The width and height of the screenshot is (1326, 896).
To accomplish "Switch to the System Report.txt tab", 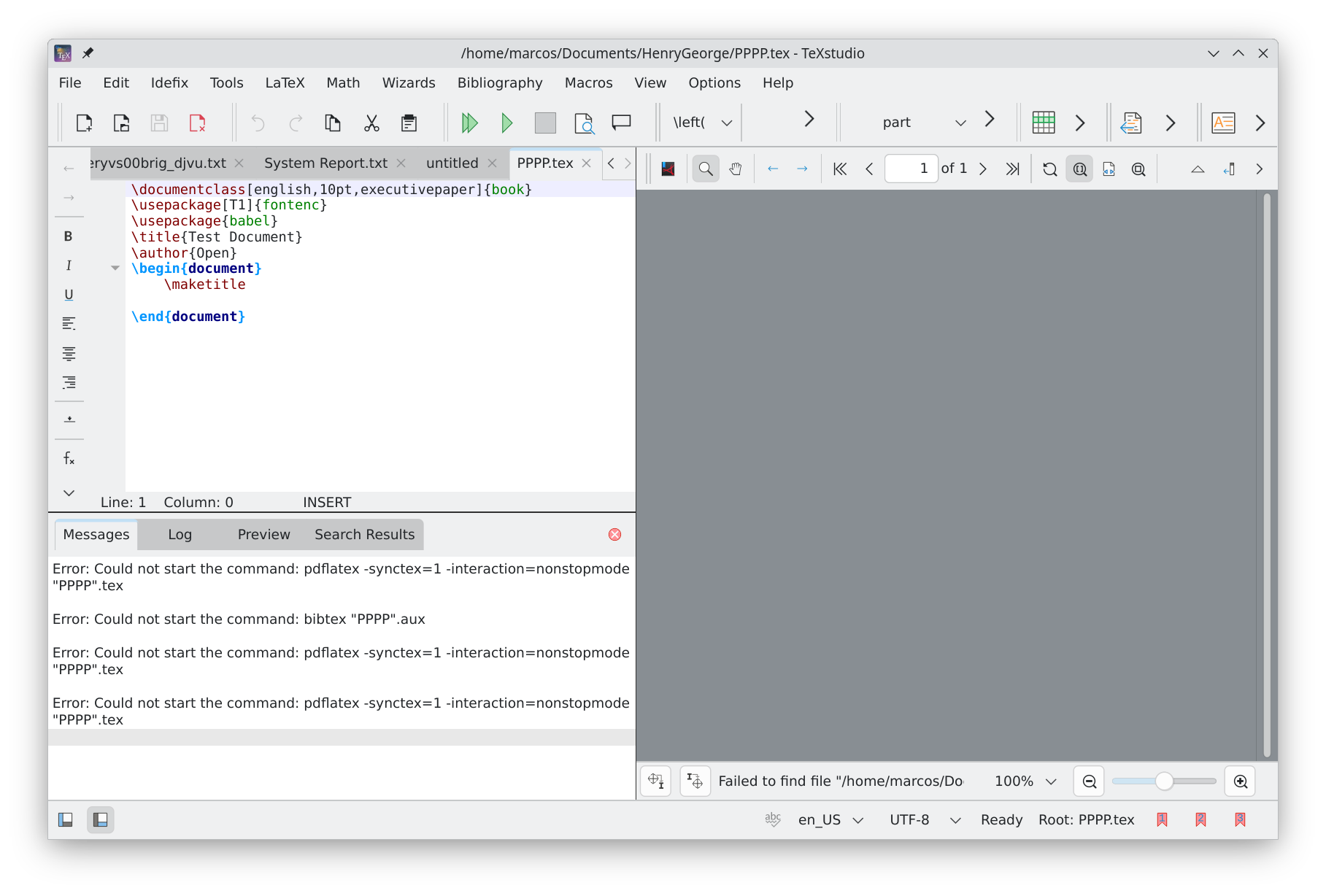I will [325, 163].
